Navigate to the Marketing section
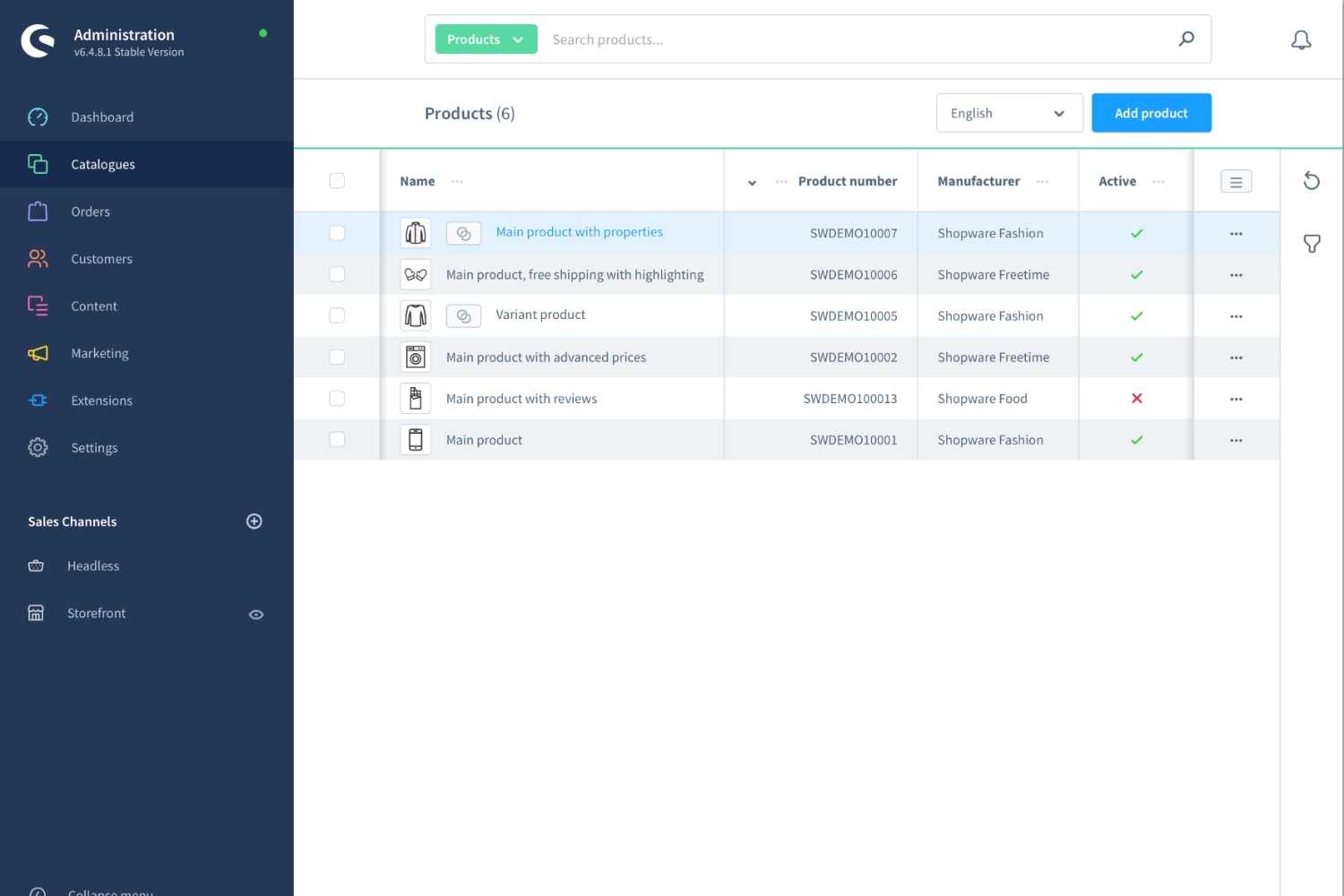This screenshot has height=896, width=1344. 99,353
